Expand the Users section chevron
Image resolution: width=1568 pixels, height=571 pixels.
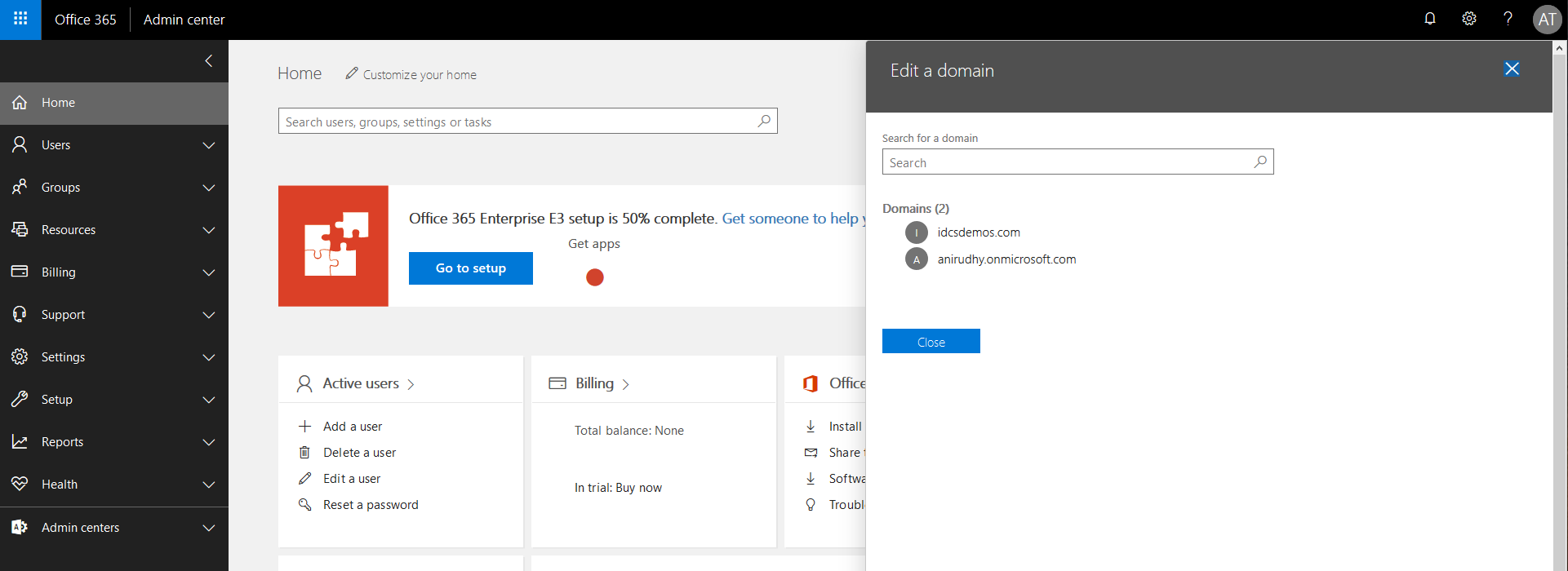(x=209, y=145)
